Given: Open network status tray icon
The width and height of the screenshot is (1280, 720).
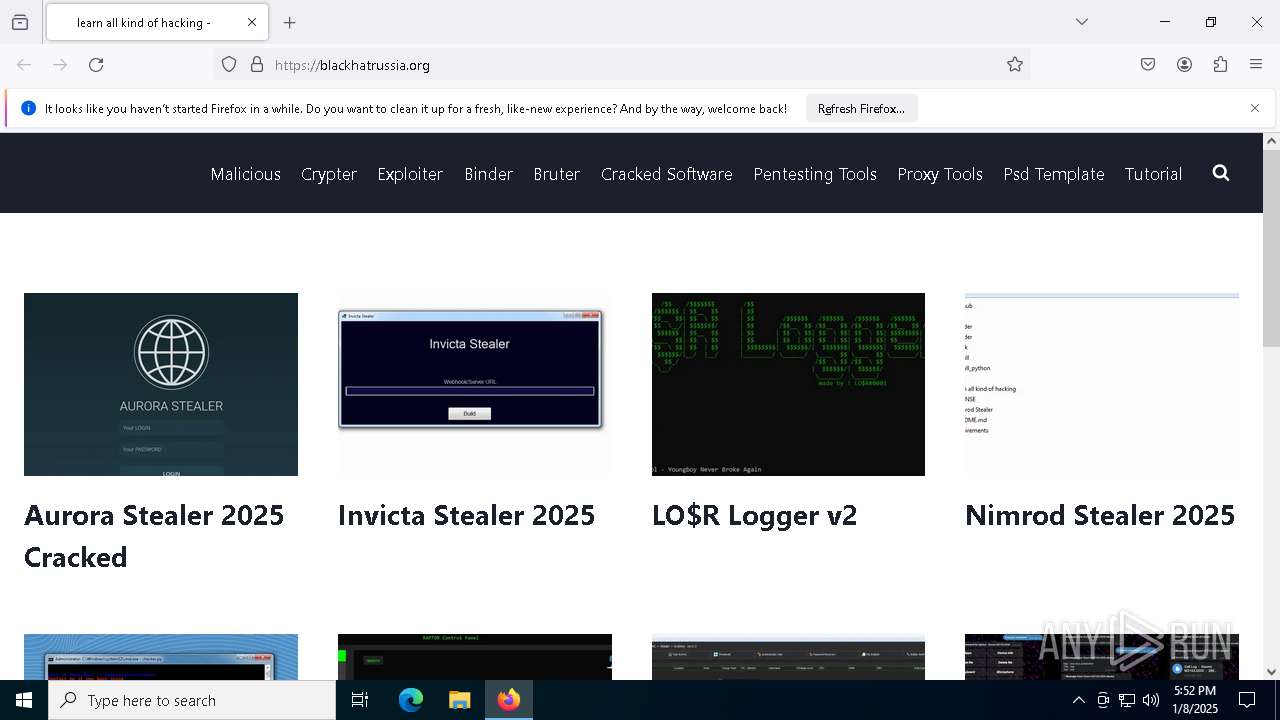Looking at the screenshot, I should click(1127, 700).
